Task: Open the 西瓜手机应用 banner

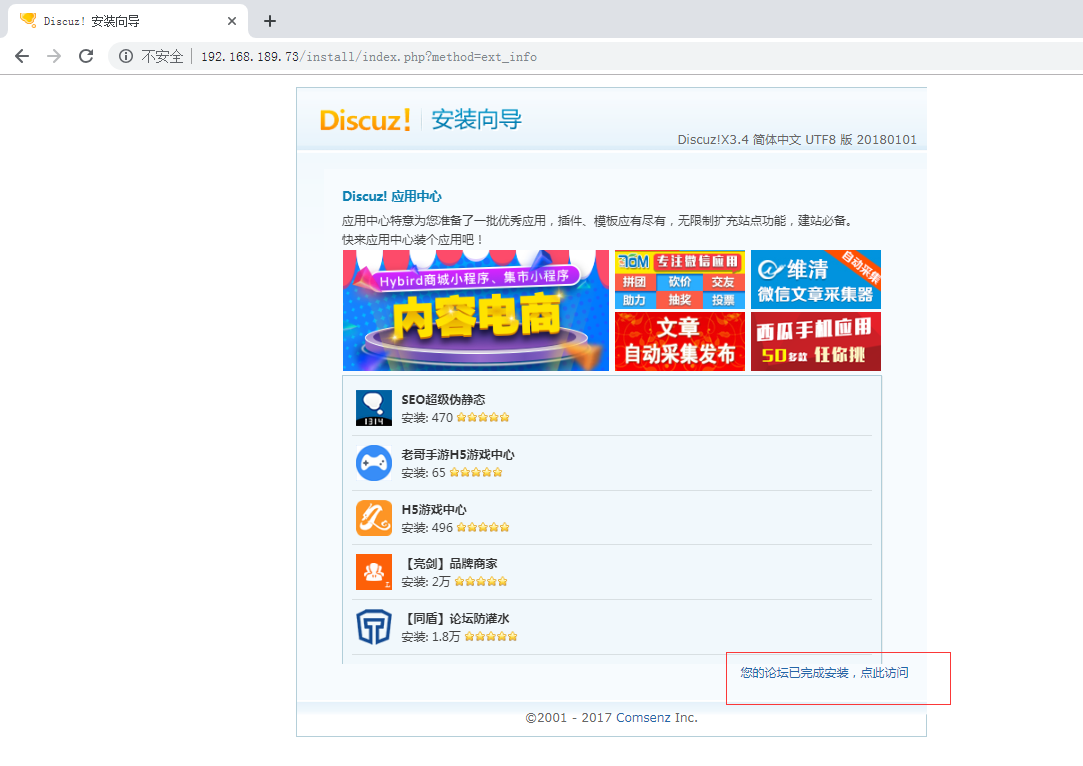Action: point(816,341)
